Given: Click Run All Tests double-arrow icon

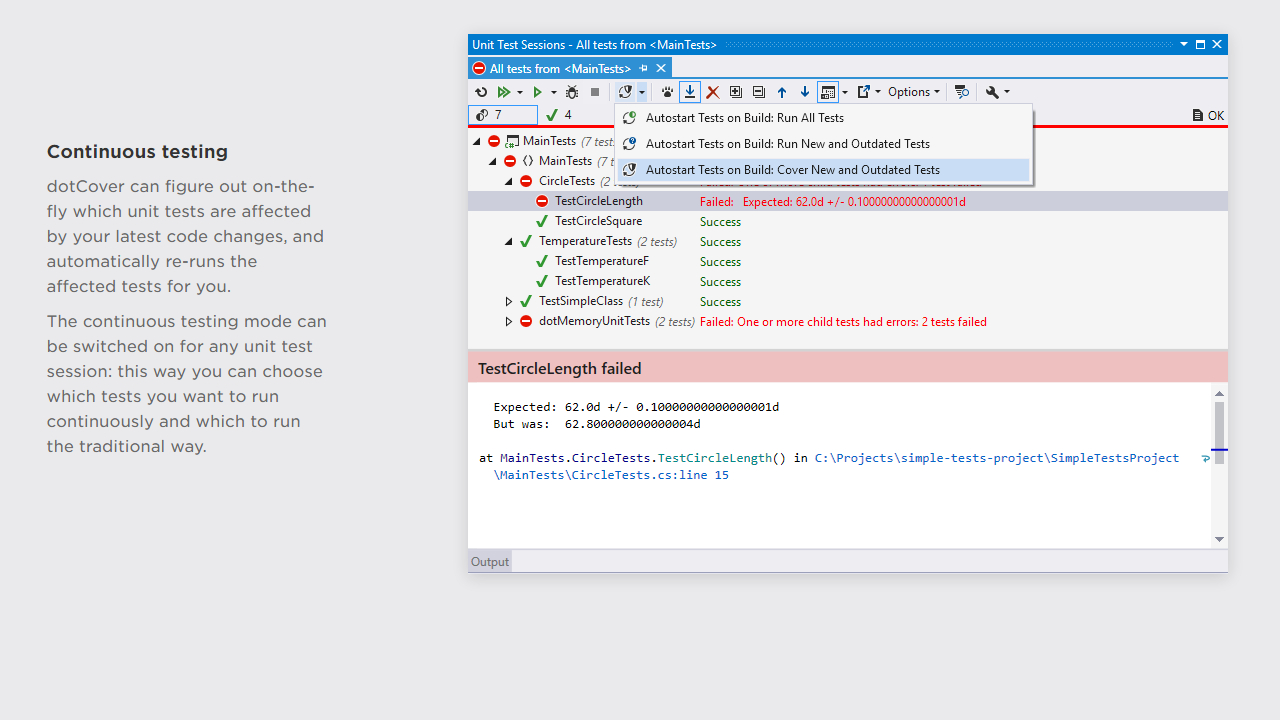Looking at the screenshot, I should coord(504,92).
